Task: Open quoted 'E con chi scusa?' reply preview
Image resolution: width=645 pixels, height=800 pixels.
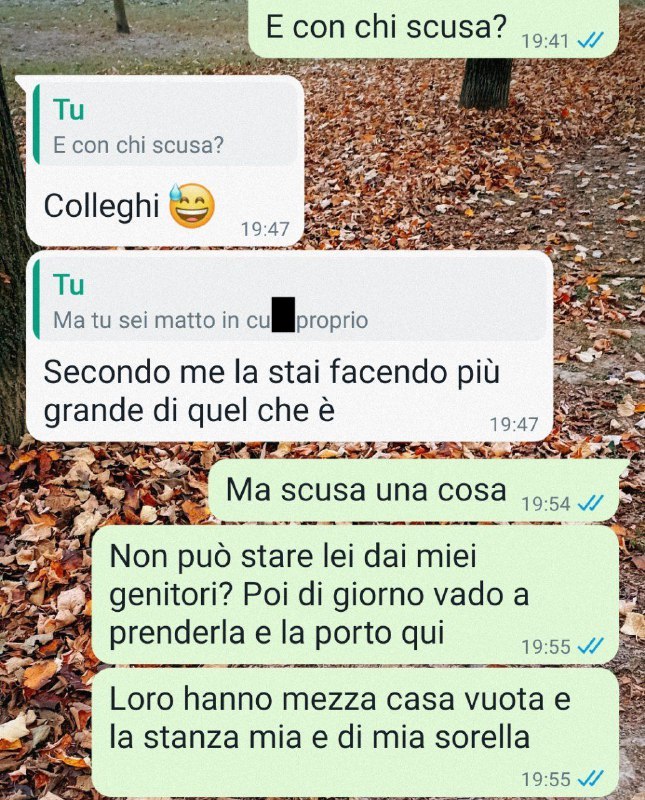Action: tap(165, 124)
